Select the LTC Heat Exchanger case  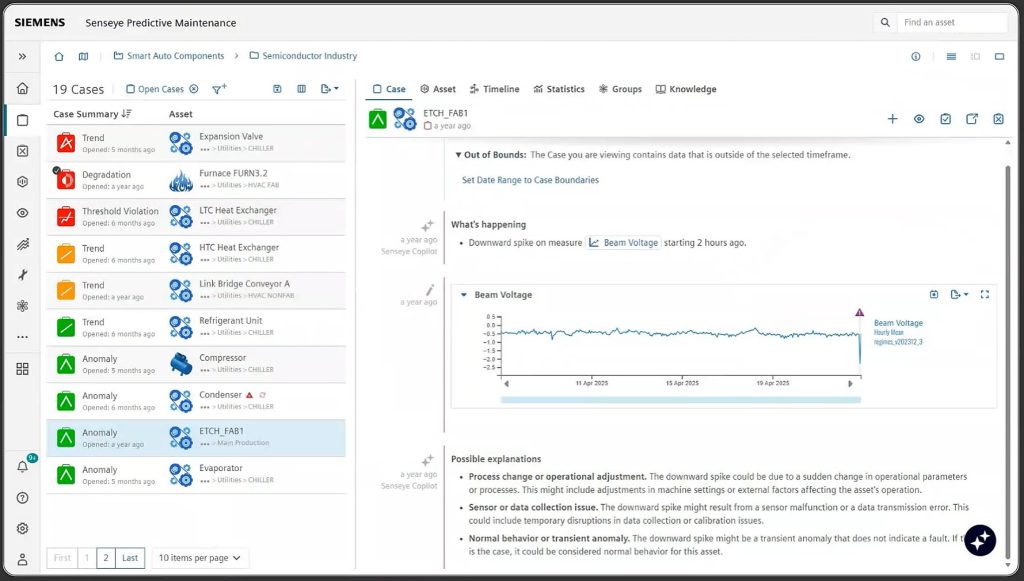(x=196, y=217)
